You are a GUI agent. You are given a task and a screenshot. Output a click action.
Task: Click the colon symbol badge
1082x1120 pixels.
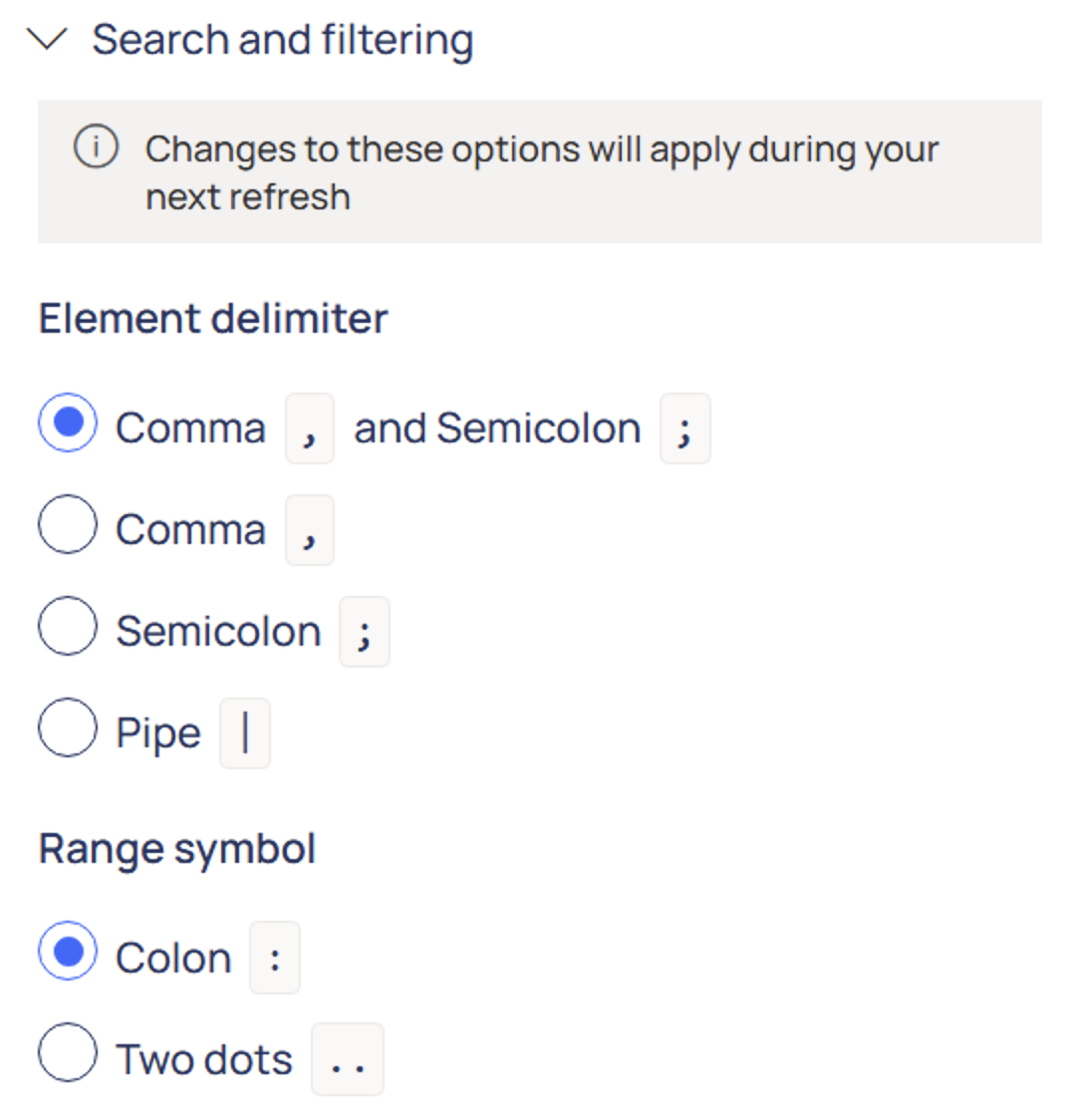tap(275, 959)
